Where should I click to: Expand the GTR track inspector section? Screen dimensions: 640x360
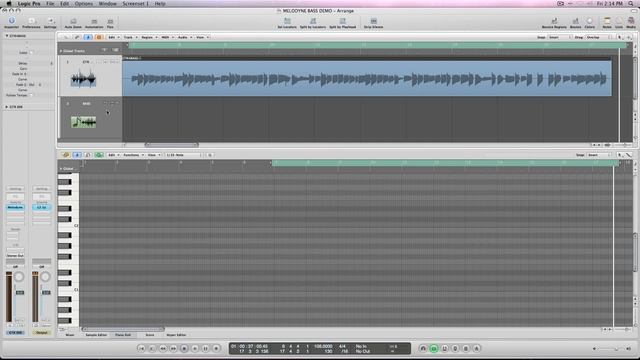pos(7,107)
